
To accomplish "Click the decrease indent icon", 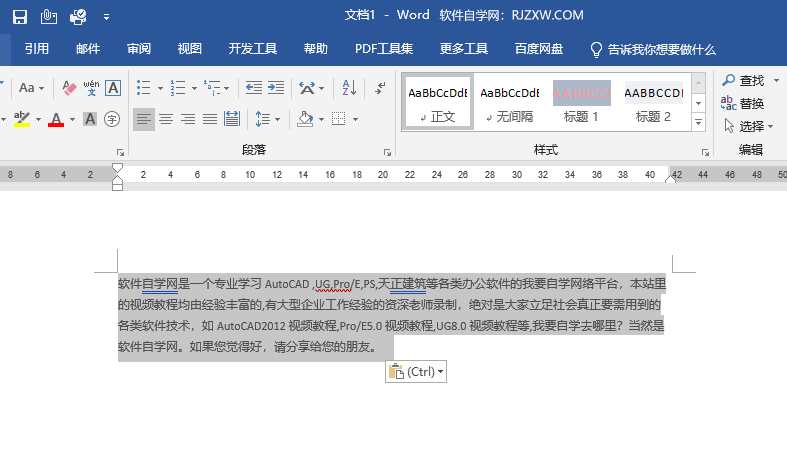I will point(253,88).
